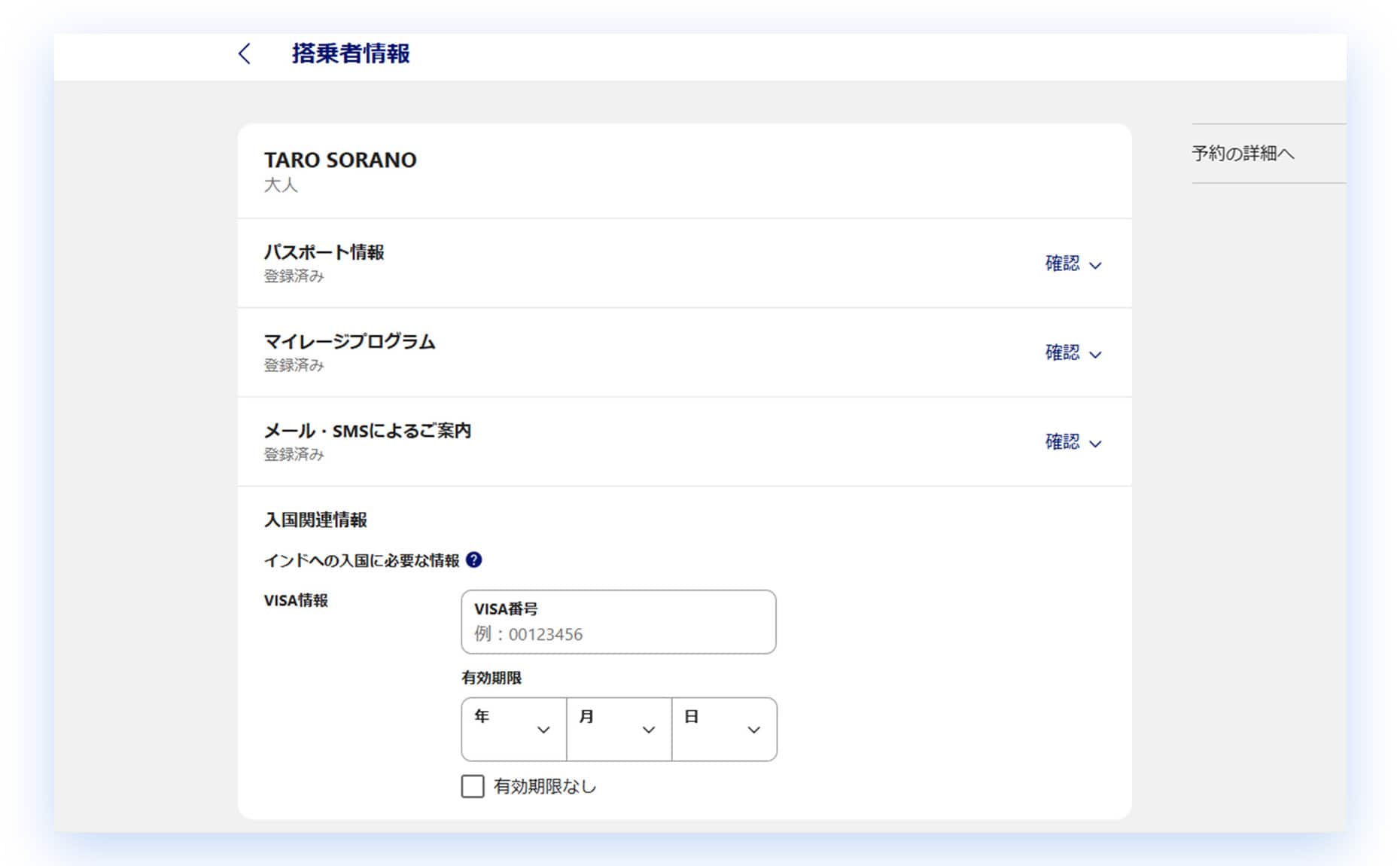Screen dimensions: 1400x866
Task: Click the help question mark icon for India entry
Action: 473,560
